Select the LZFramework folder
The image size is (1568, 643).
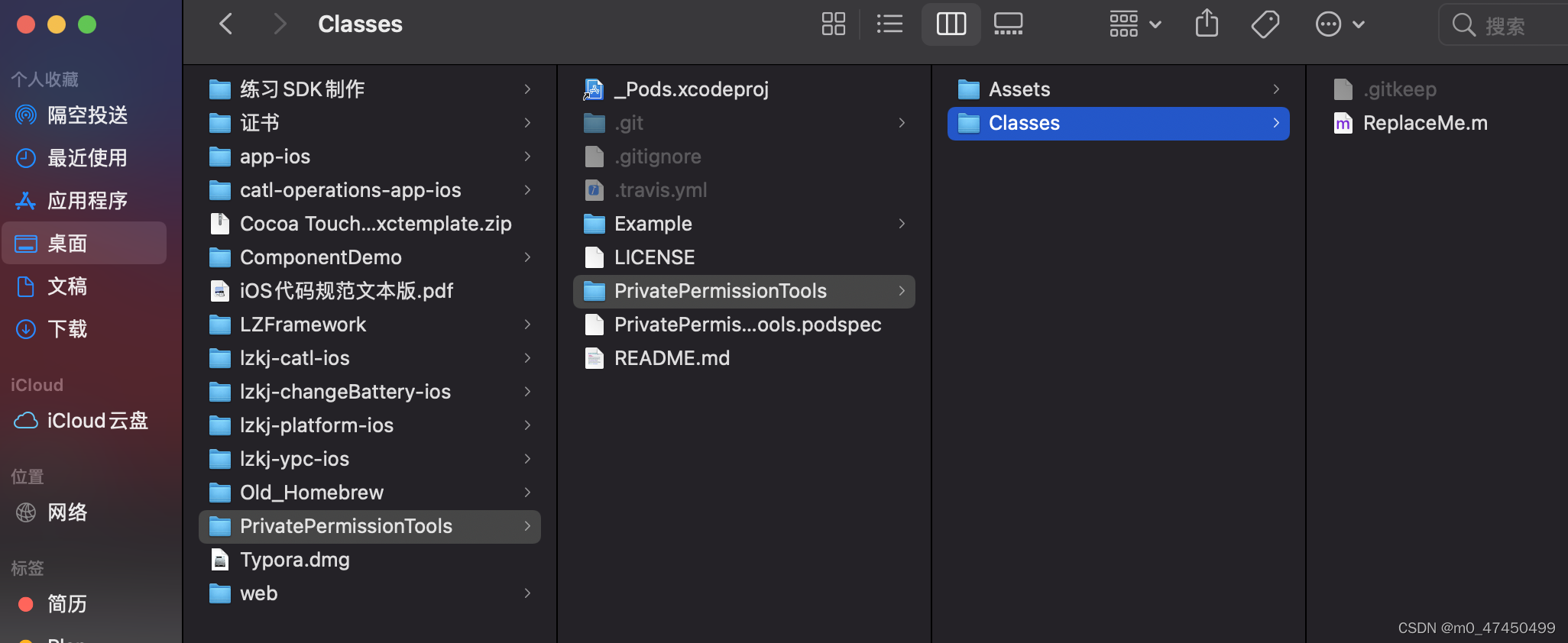pos(303,325)
